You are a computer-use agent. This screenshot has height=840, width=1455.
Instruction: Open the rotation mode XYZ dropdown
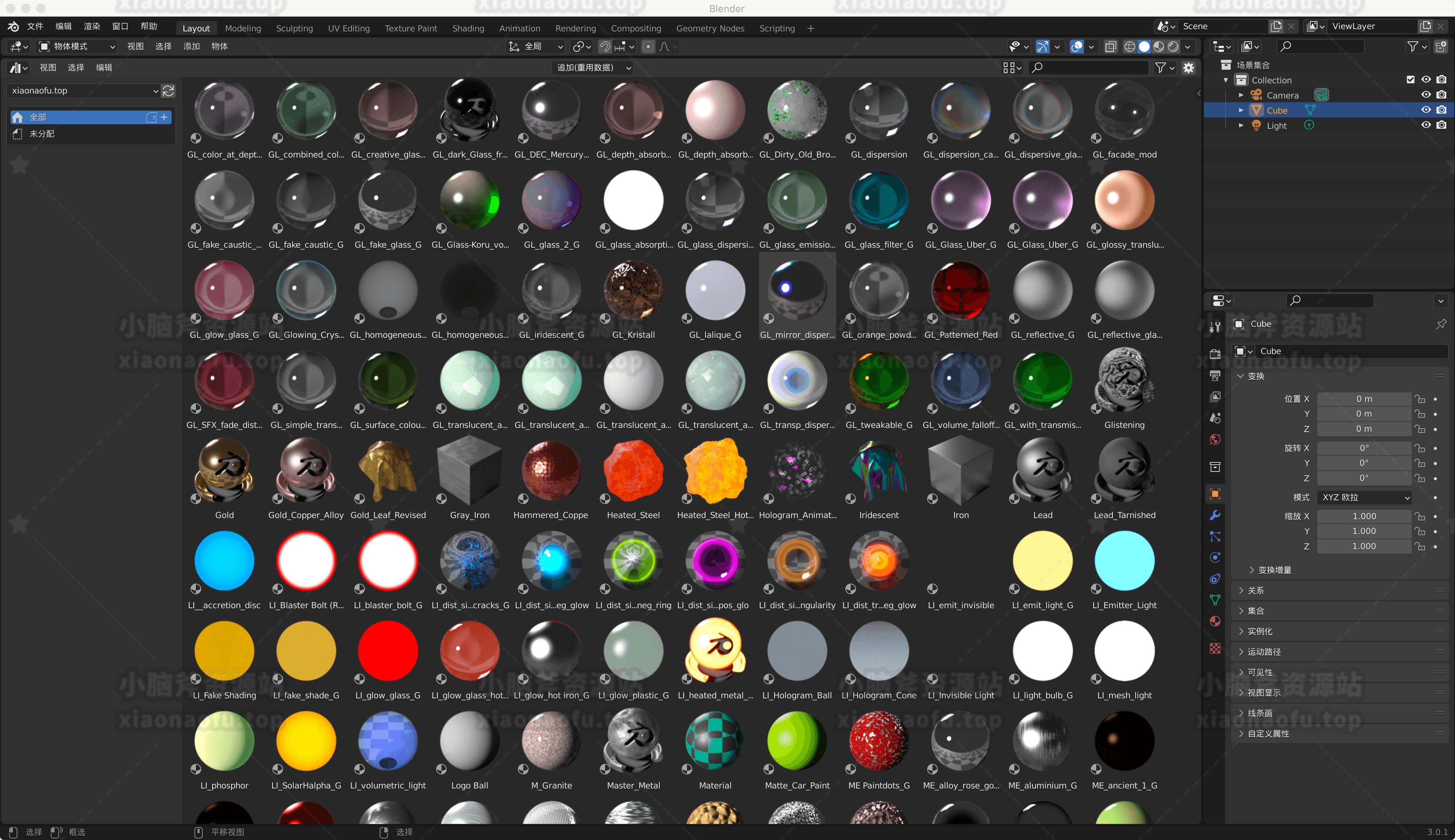tap(1364, 497)
